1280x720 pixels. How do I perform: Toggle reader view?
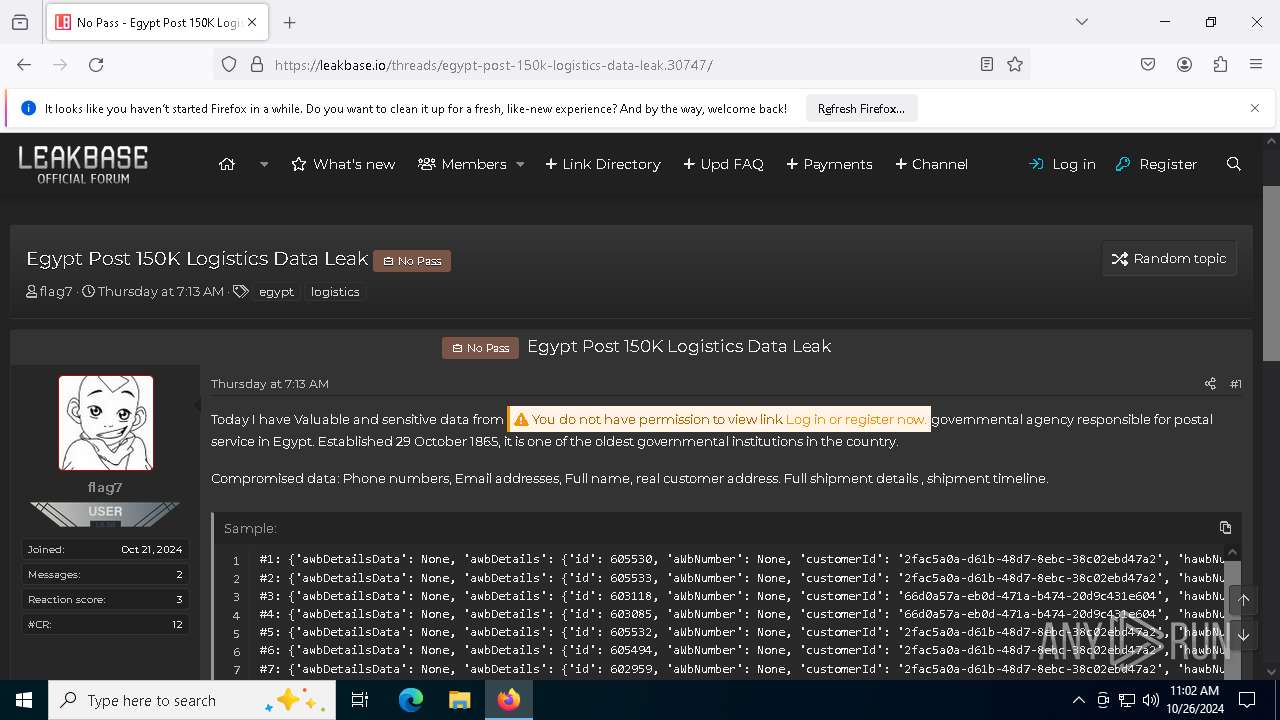pos(987,64)
